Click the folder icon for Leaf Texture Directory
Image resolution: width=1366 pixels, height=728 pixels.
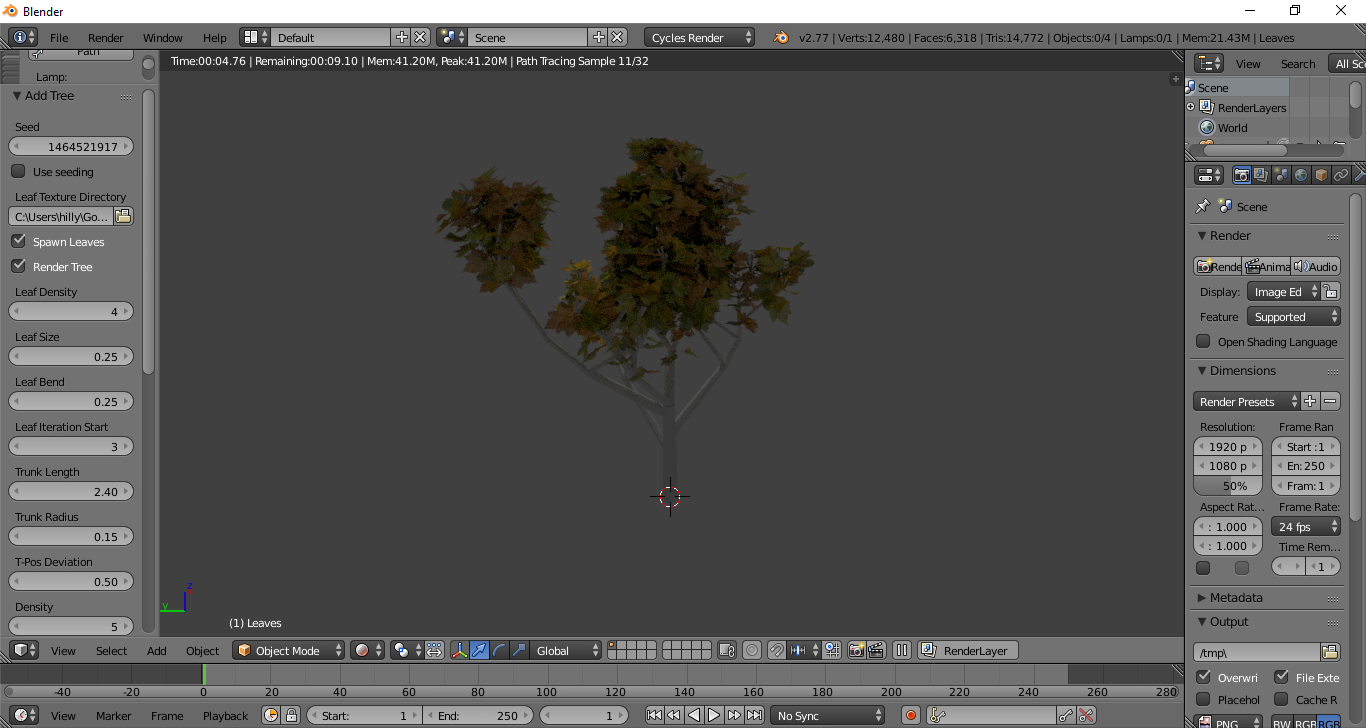[x=123, y=216]
